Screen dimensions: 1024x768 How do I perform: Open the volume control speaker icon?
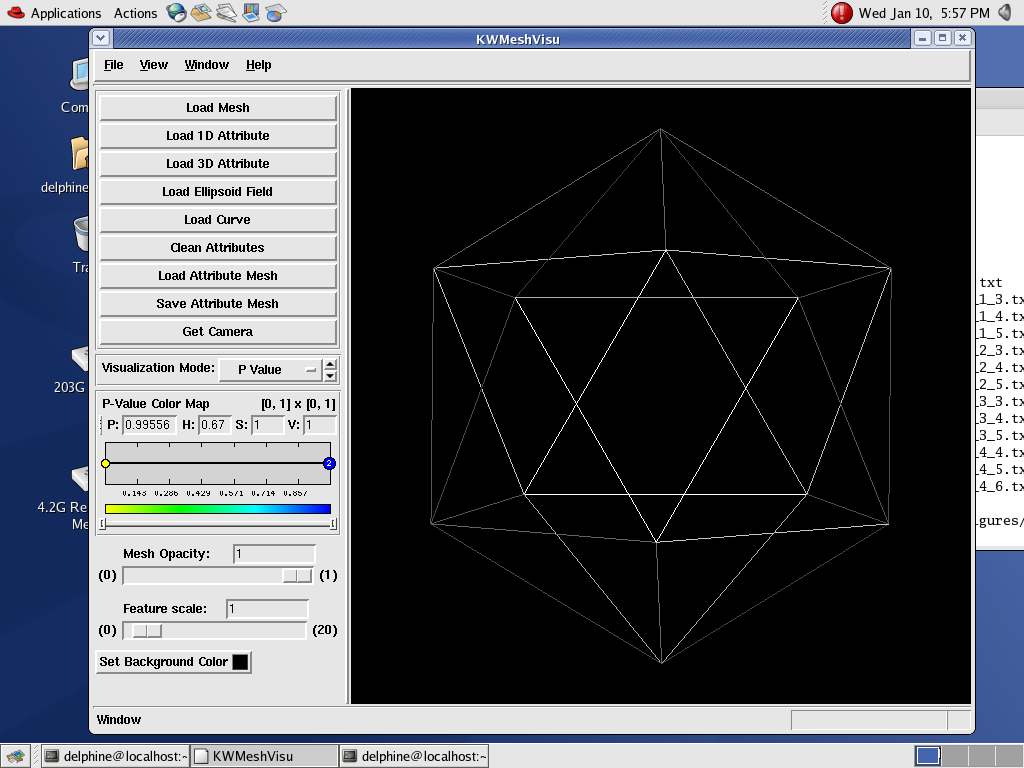pos(1005,13)
